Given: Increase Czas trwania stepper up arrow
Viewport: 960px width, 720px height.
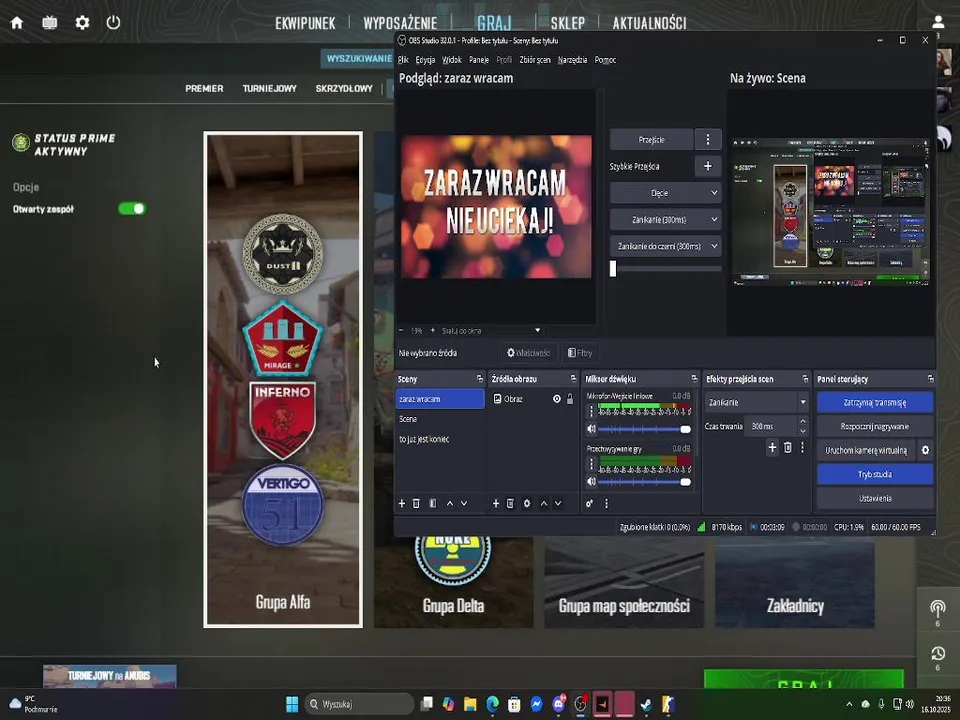Looking at the screenshot, I should pyautogui.click(x=803, y=421).
